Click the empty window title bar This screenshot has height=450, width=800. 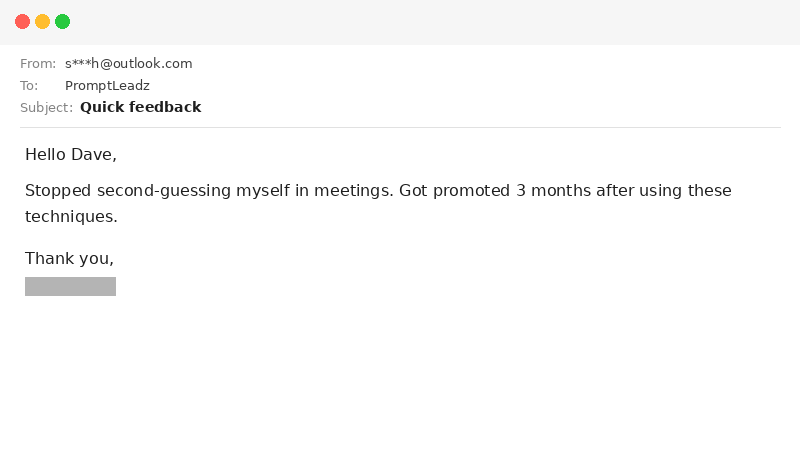(x=400, y=21)
